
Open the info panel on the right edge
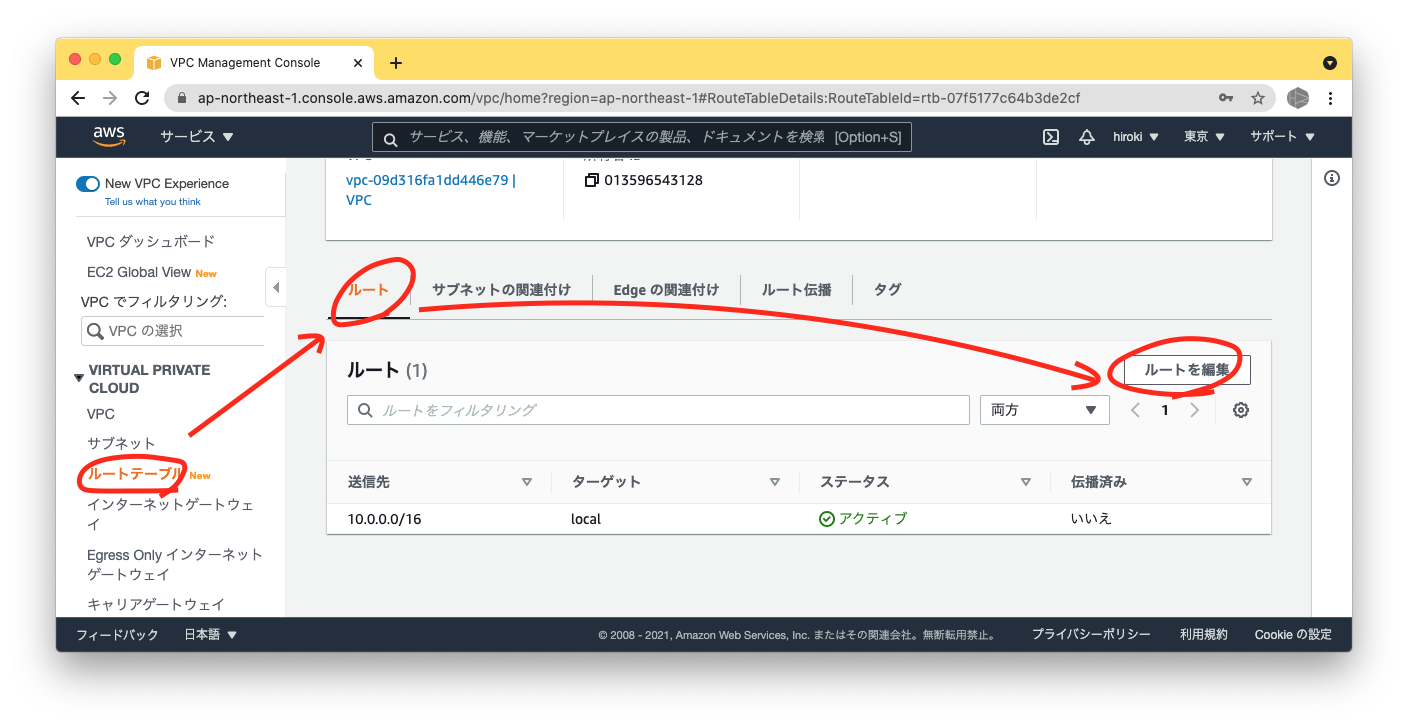[1331, 177]
